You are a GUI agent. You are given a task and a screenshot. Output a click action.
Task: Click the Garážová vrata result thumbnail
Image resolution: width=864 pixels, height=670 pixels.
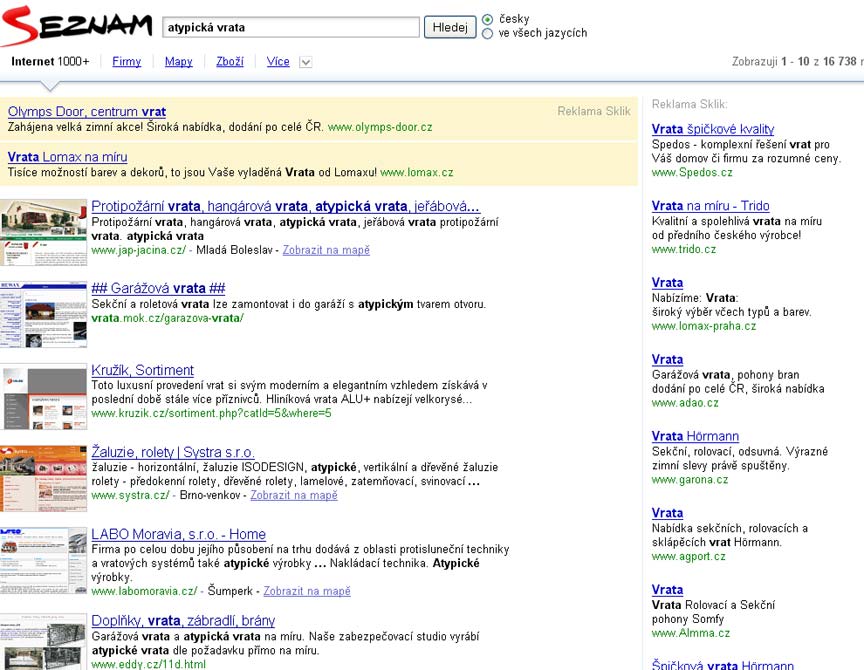pyautogui.click(x=44, y=315)
